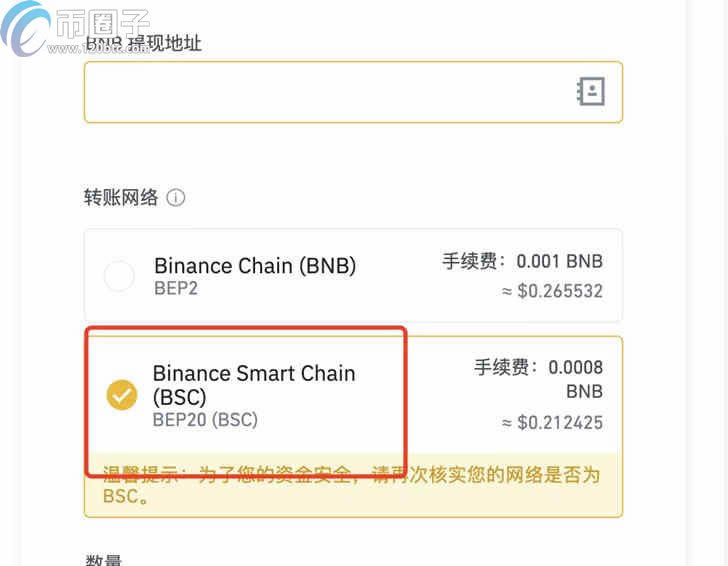Click the BEP2 network subtitle
The image size is (728, 566).
point(176,288)
